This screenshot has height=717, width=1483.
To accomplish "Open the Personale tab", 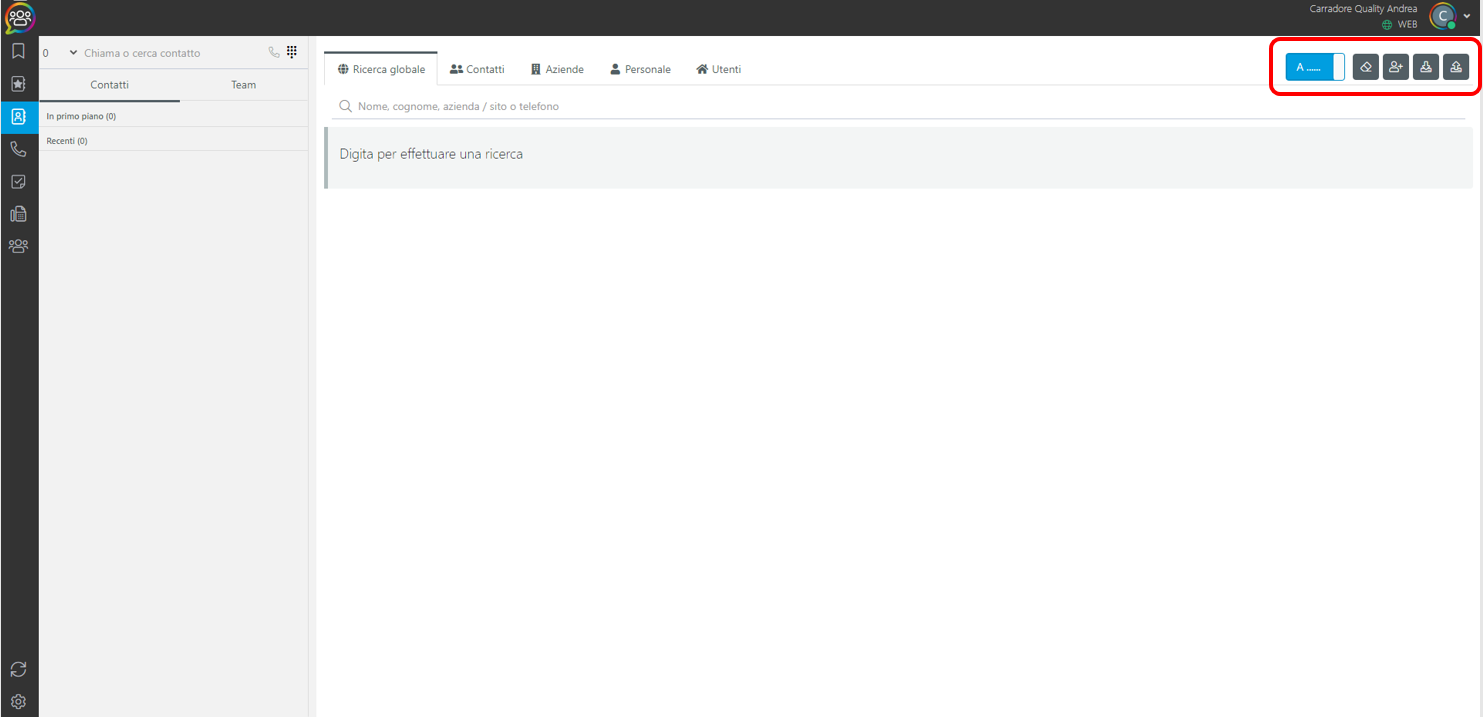I will 640,69.
